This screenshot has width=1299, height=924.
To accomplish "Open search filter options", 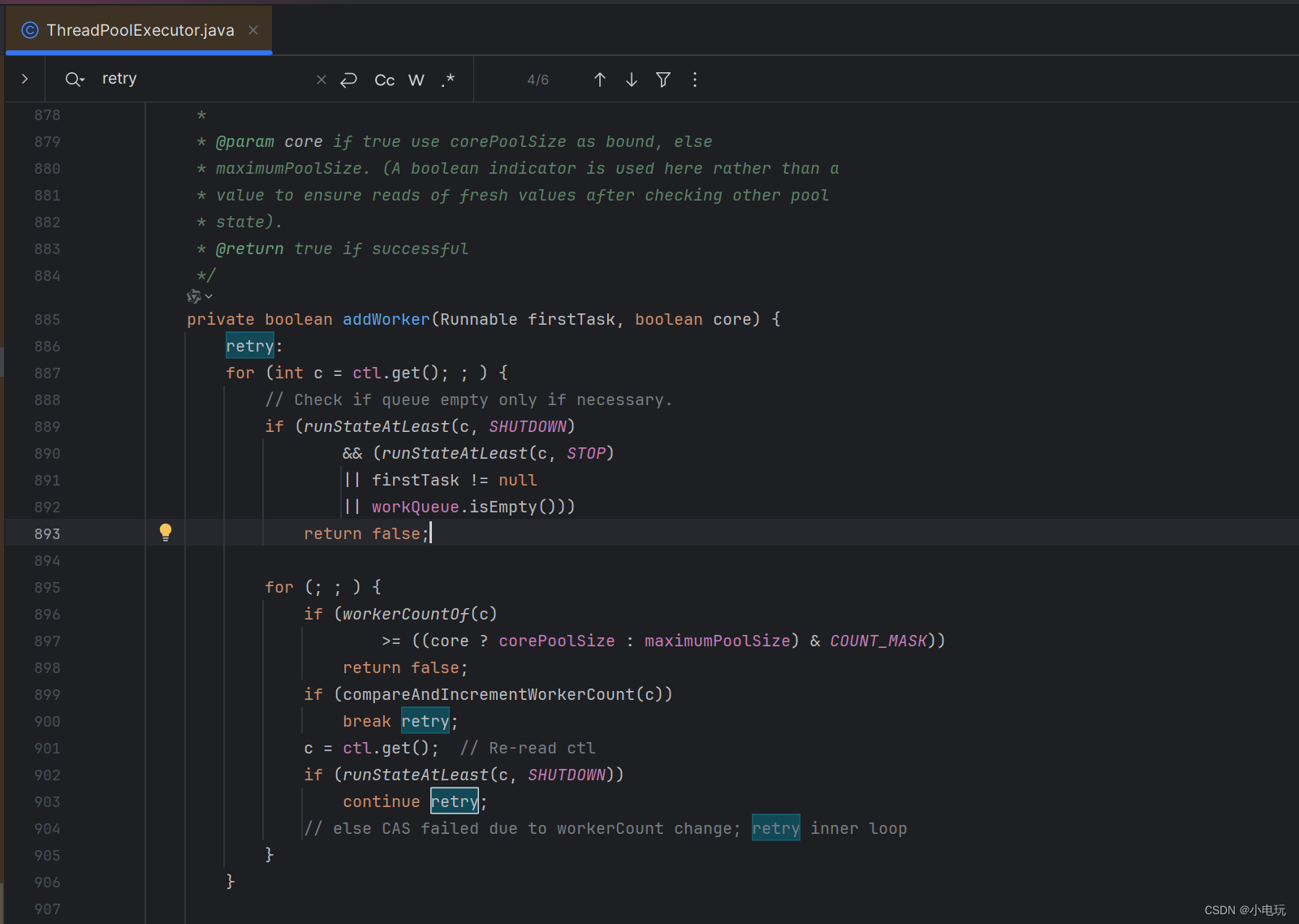I will (x=663, y=80).
